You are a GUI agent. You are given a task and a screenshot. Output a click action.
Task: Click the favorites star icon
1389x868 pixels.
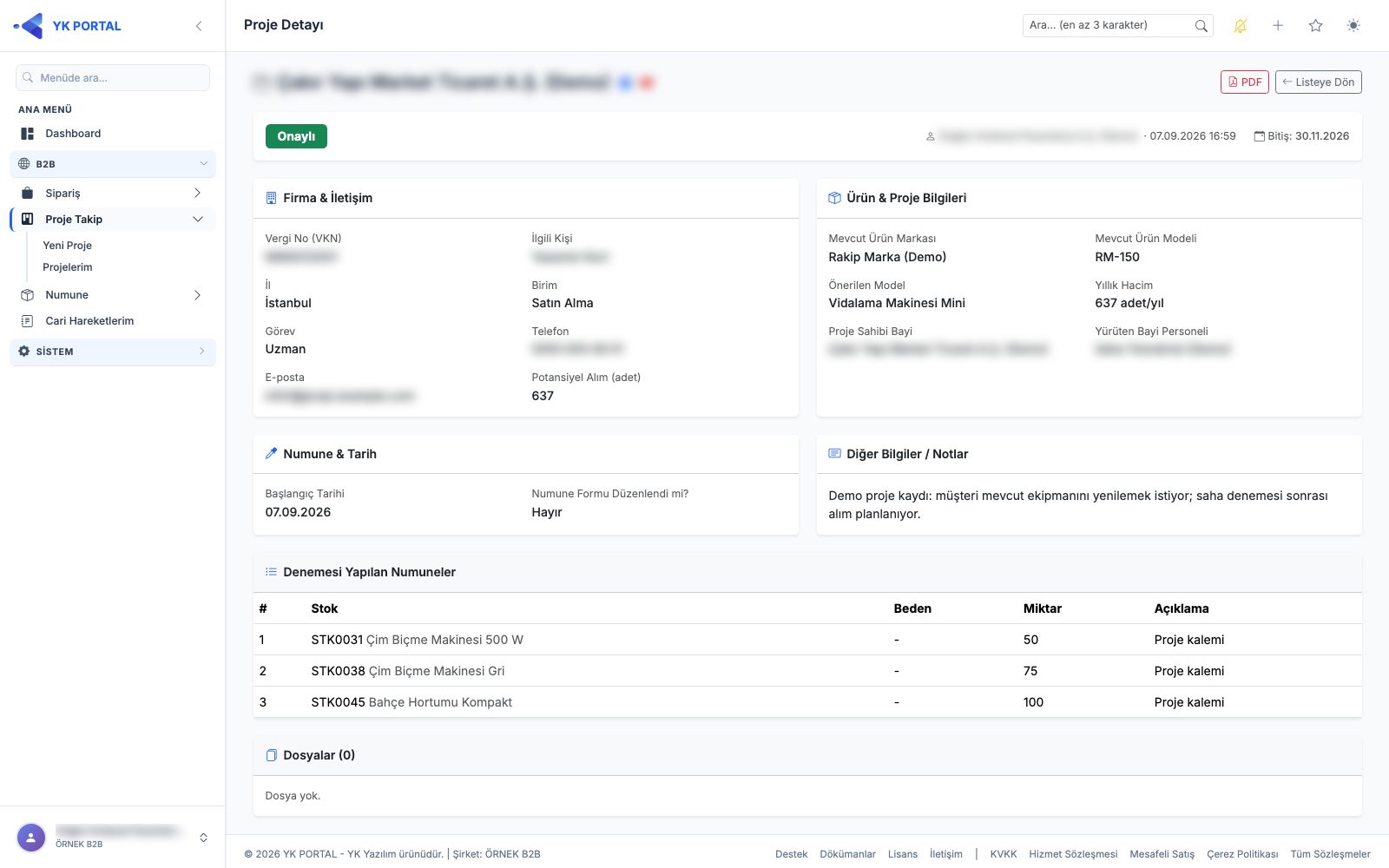(1315, 26)
